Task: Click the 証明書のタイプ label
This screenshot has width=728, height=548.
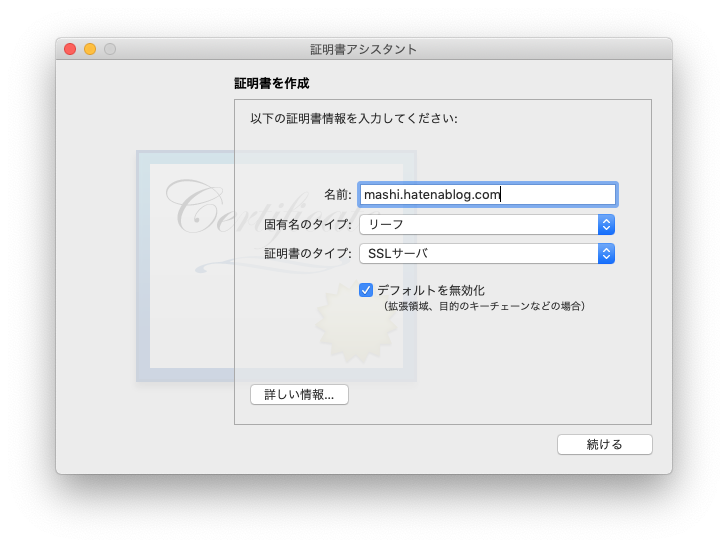Action: (x=308, y=254)
